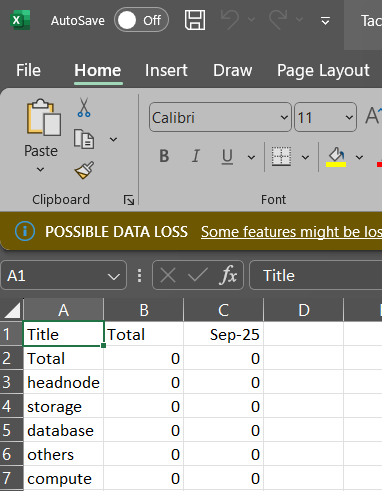Click the info icon in data loss bar
The width and height of the screenshot is (382, 491).
tap(25, 231)
